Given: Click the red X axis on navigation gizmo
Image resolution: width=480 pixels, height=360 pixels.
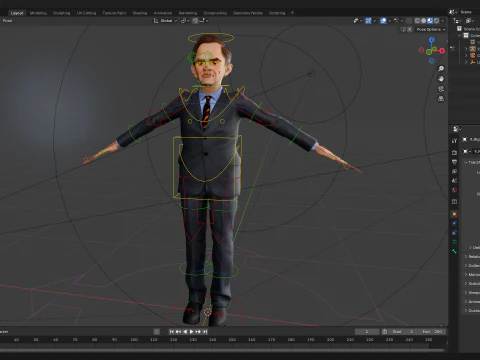Looking at the screenshot, I should [442, 51].
